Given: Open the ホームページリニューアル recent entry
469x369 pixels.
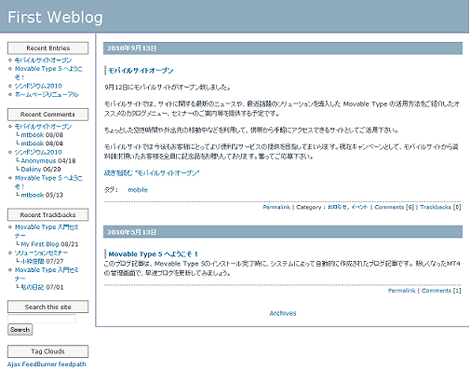Looking at the screenshot, I should click(47, 94).
